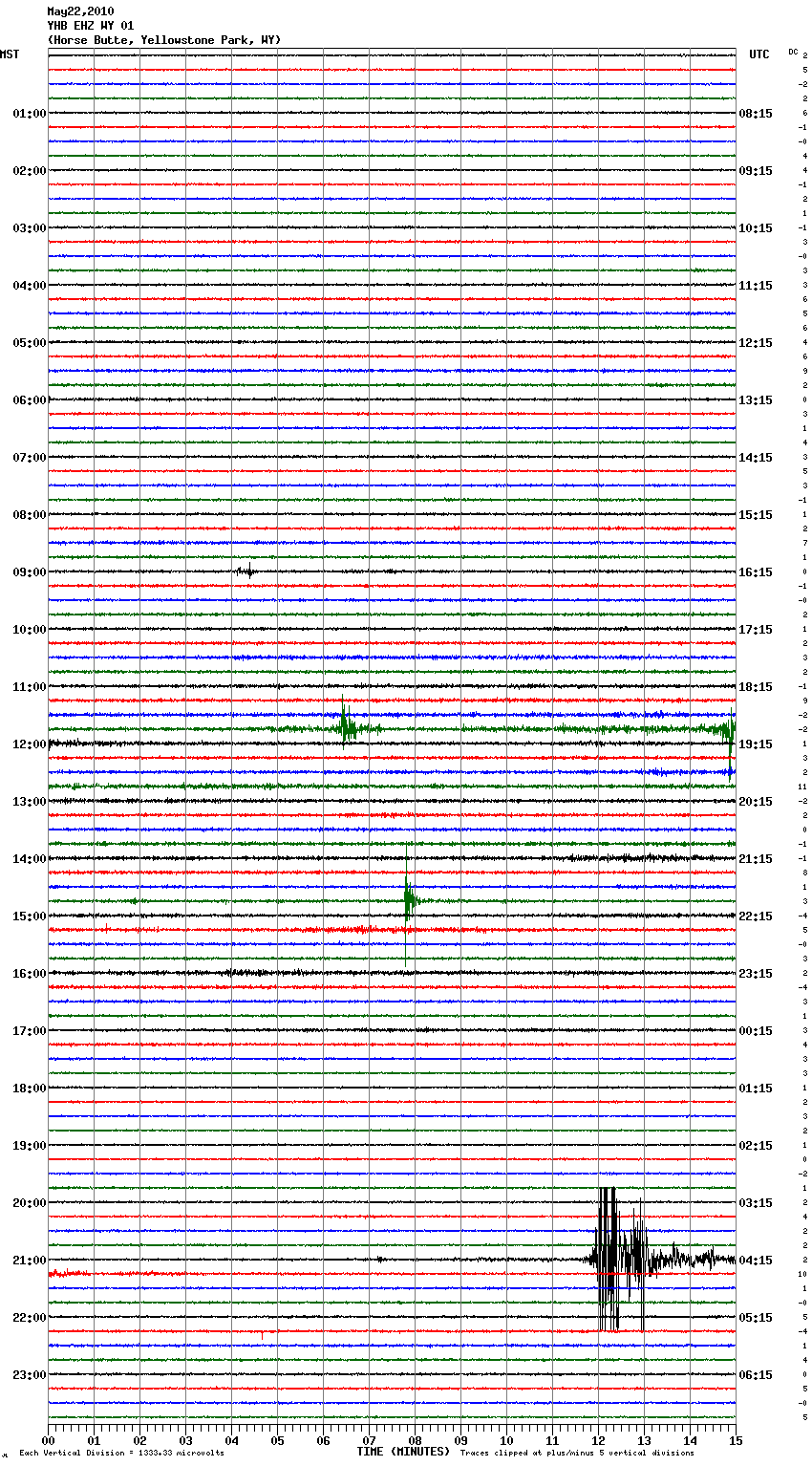Click the MST column header
Viewport: 812px width, 1466px height.
[10, 54]
